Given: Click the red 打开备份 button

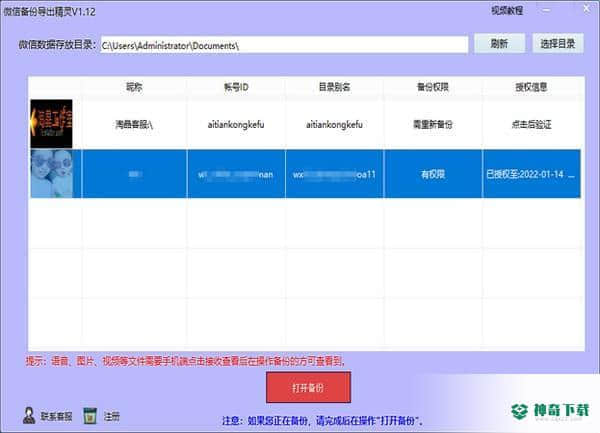Looking at the screenshot, I should (x=308, y=388).
